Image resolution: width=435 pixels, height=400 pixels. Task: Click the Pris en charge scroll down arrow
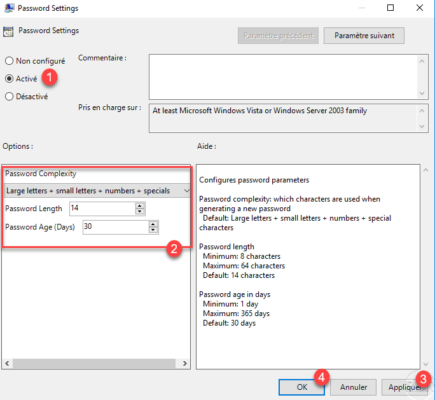422,126
